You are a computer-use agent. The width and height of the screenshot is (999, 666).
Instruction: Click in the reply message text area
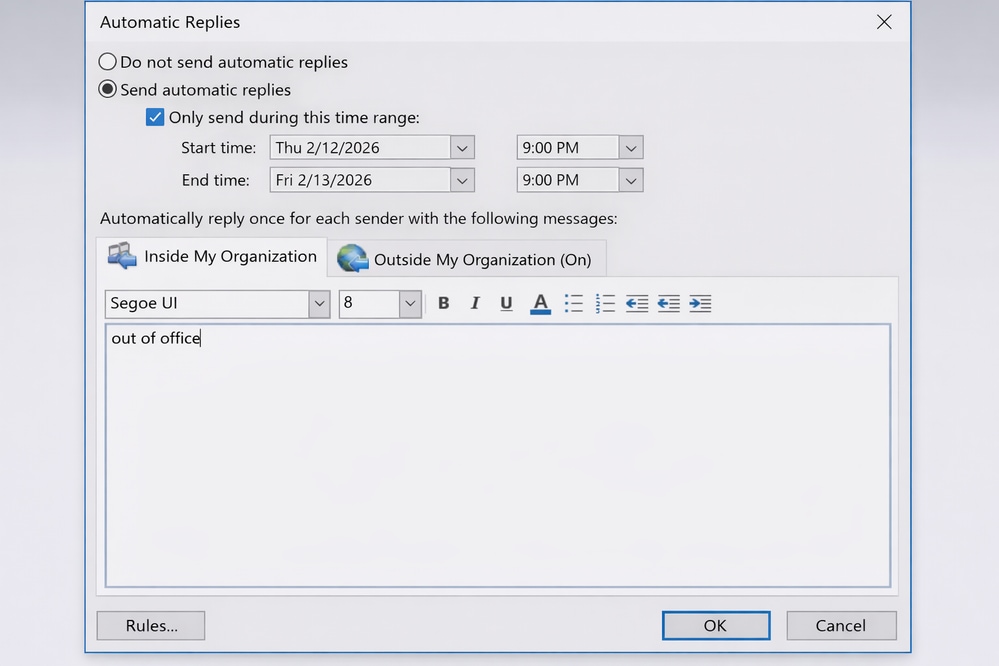click(498, 456)
